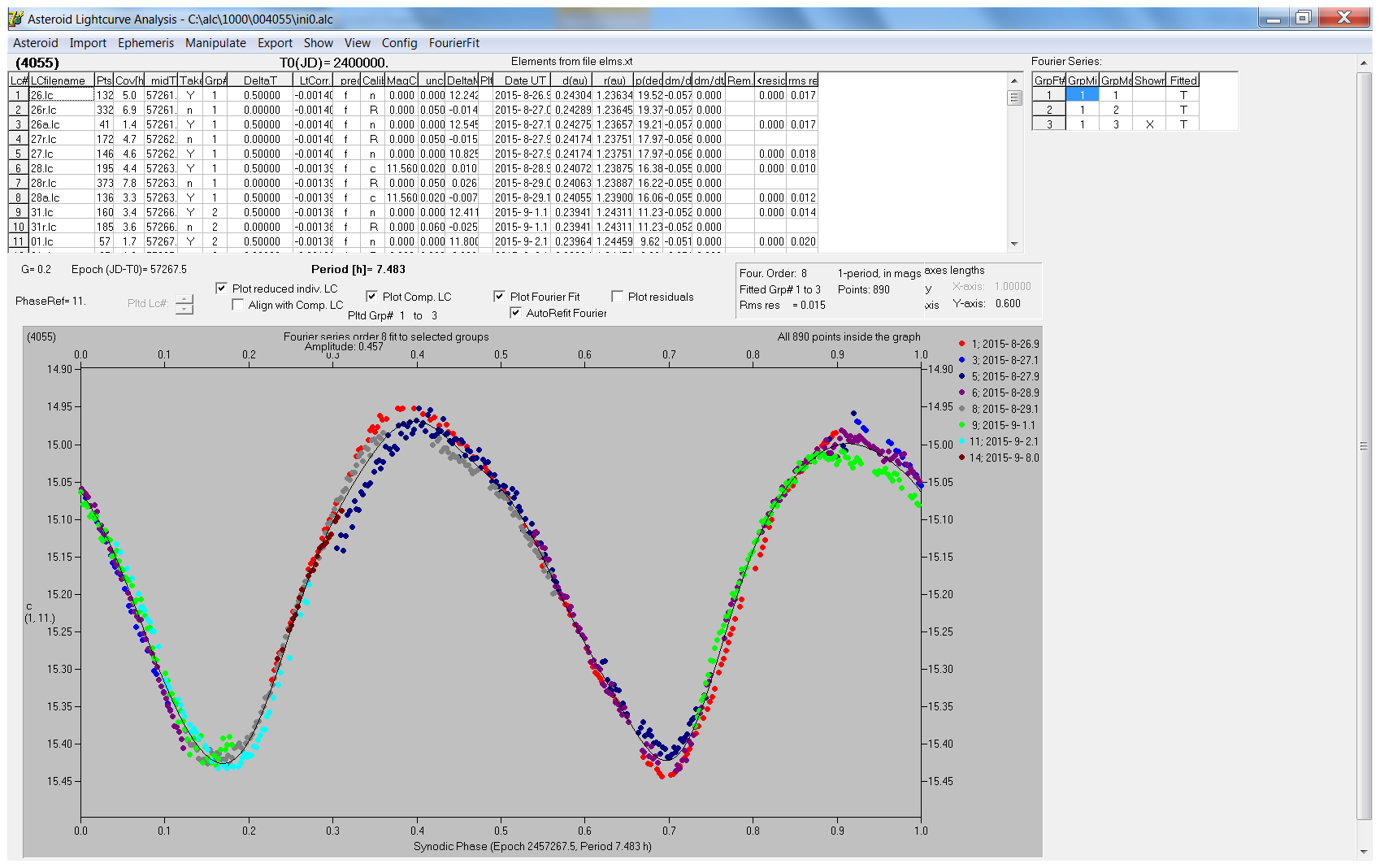Click the main window vertical scrollbar thumb
The image size is (1380, 868).
(1364, 445)
